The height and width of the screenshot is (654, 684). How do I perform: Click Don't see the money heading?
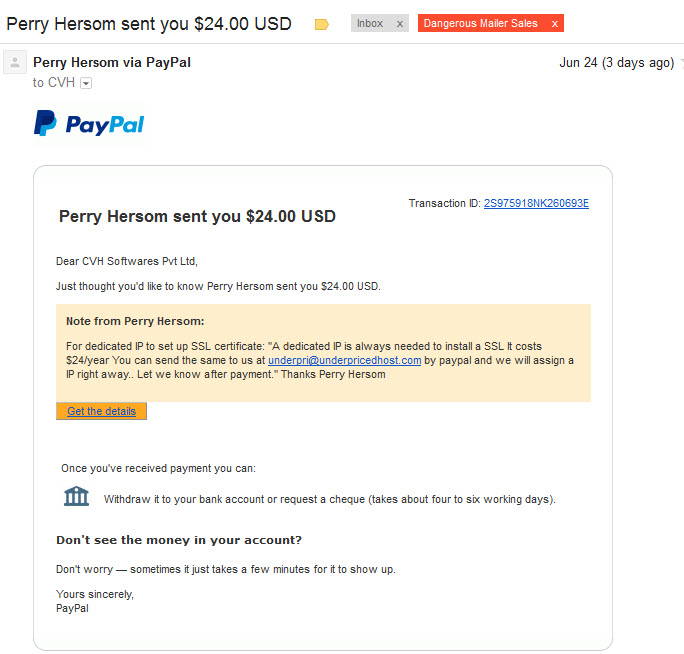point(179,540)
